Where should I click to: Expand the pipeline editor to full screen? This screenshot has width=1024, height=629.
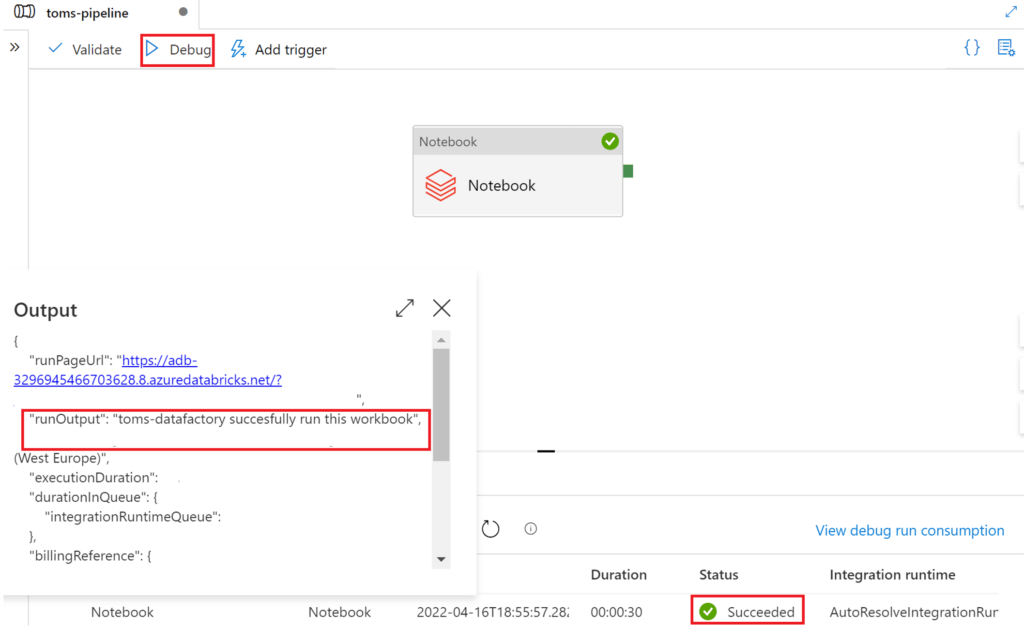pyautogui.click(x=1010, y=12)
